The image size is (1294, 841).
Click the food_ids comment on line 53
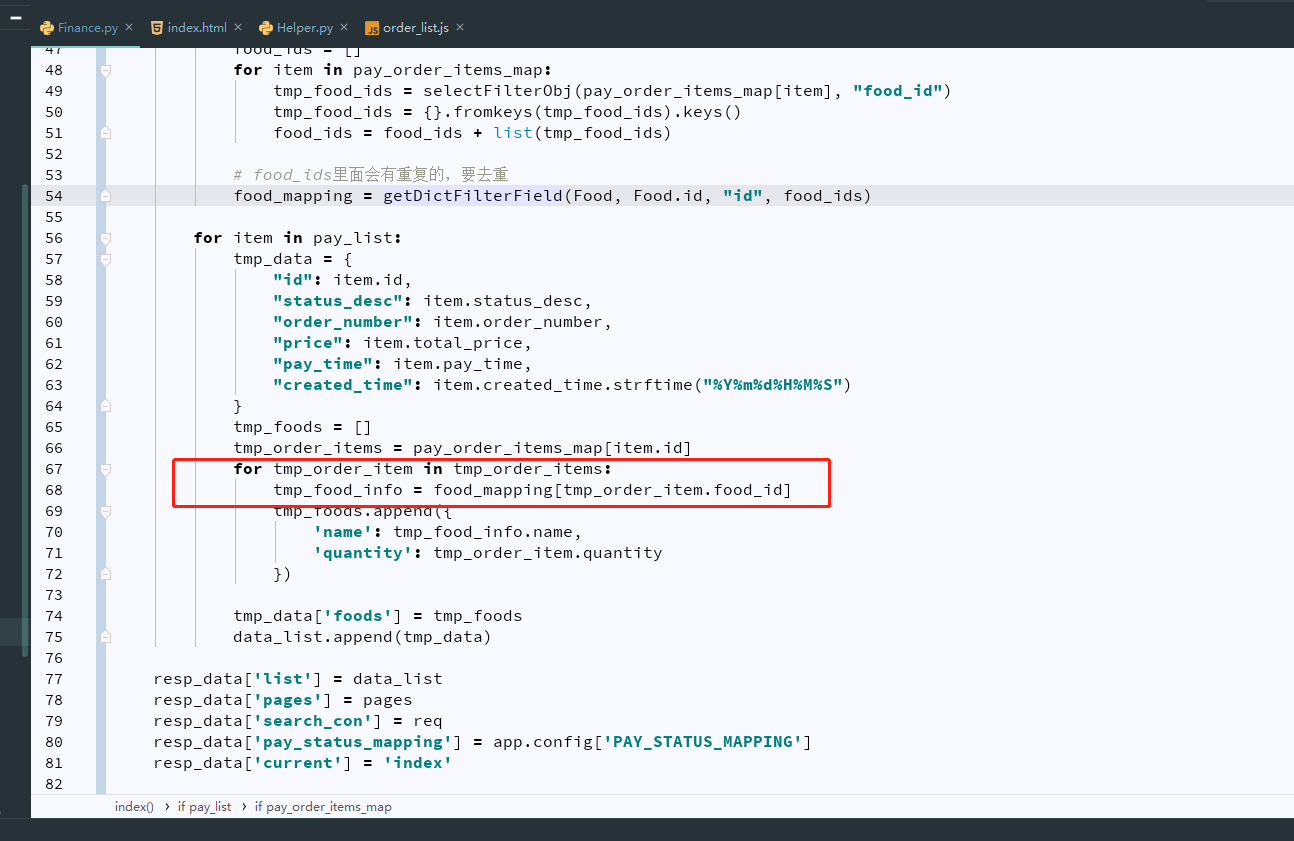371,174
